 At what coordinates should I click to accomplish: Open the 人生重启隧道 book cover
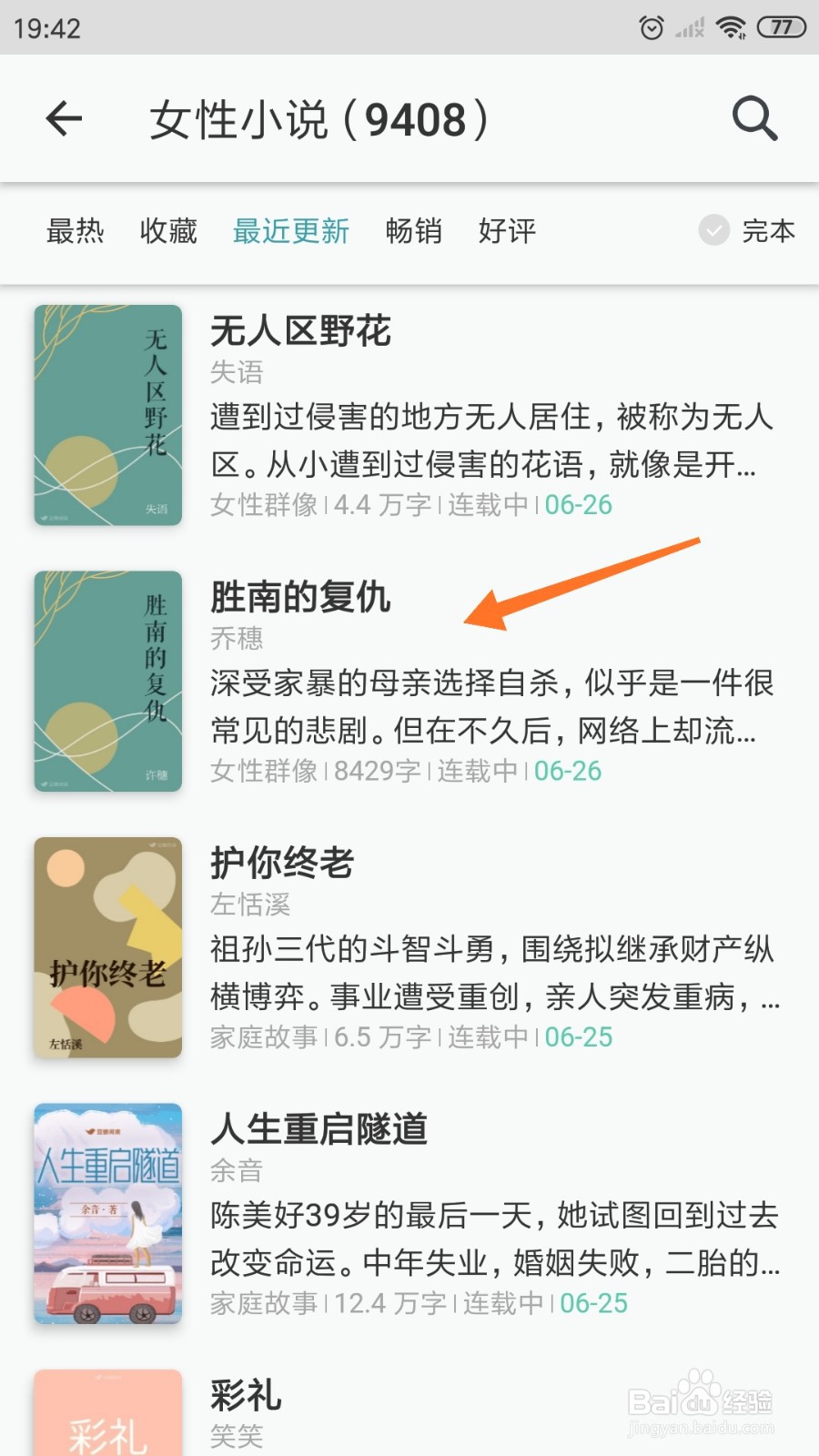[x=108, y=1214]
